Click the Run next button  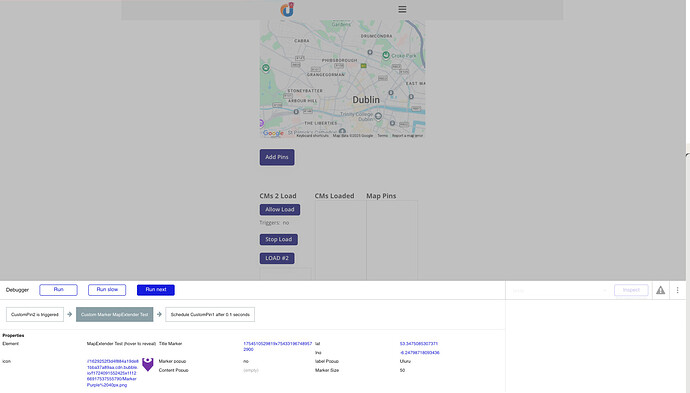[x=156, y=290]
